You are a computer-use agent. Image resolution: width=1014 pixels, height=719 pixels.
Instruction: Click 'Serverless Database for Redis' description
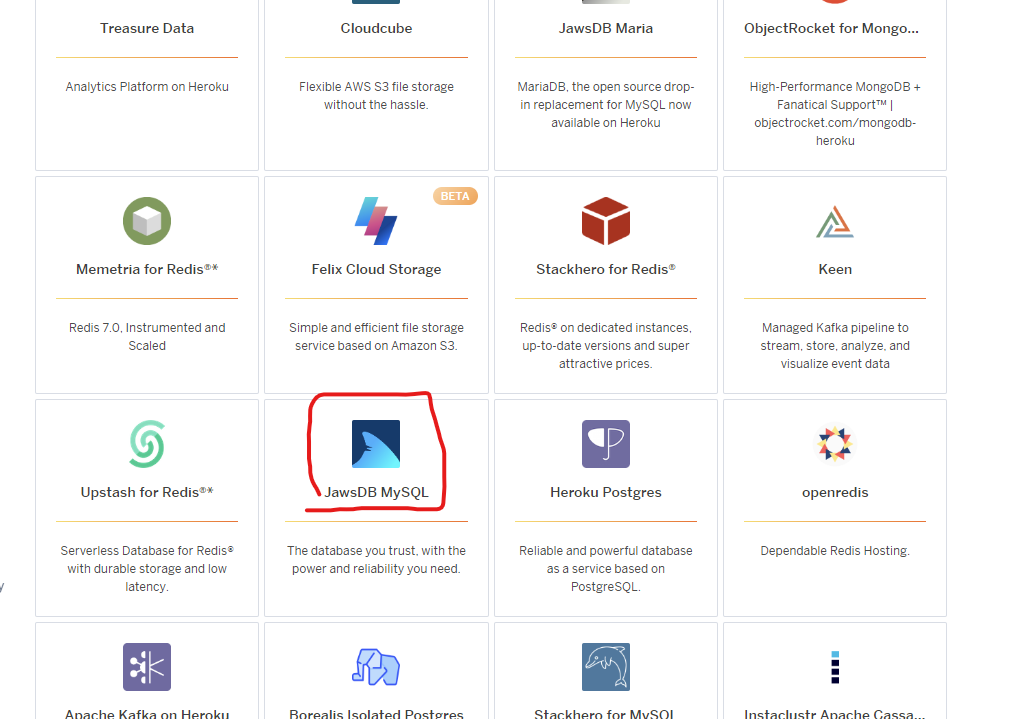pos(147,568)
